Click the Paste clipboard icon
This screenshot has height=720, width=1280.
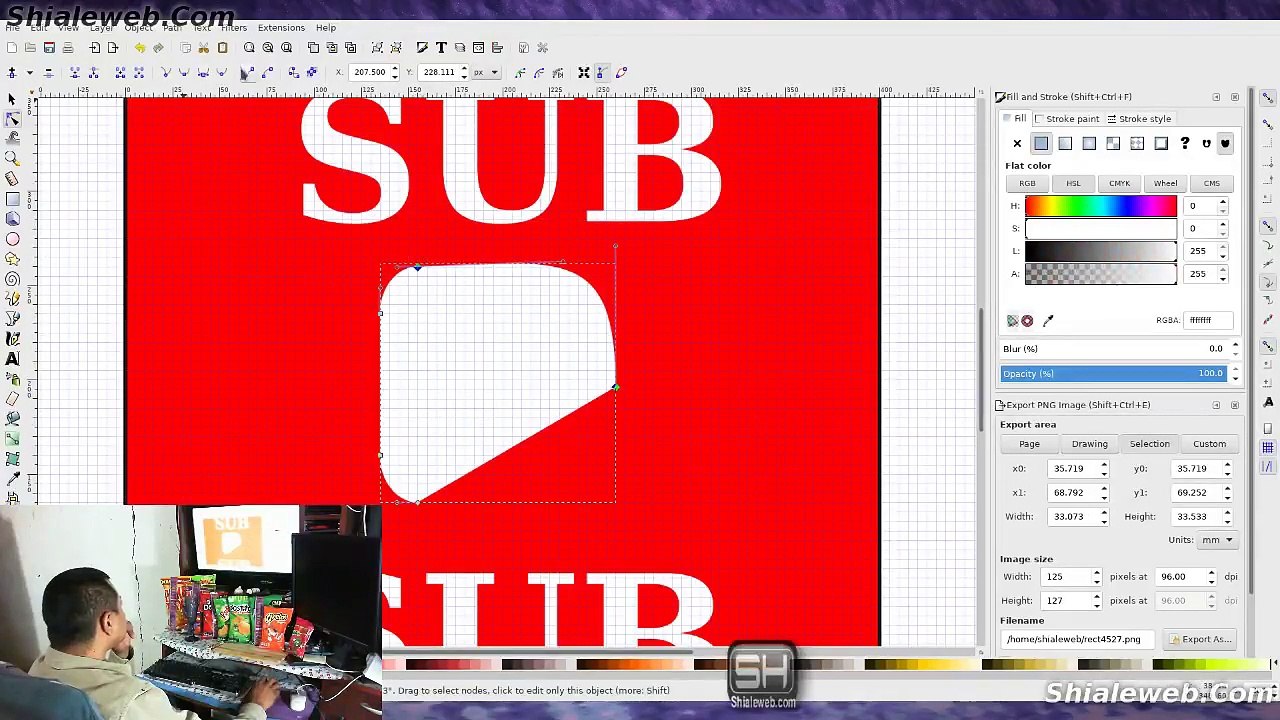(x=222, y=48)
